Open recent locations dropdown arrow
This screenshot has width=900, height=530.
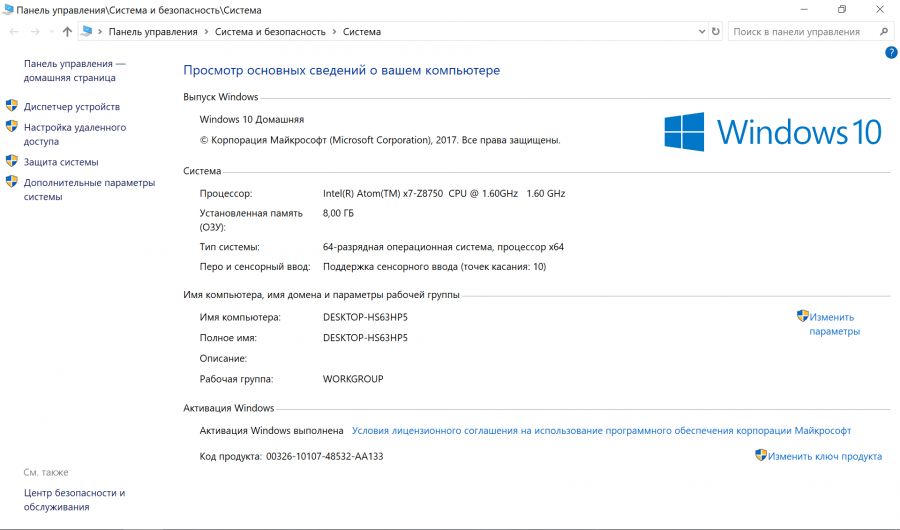51,32
